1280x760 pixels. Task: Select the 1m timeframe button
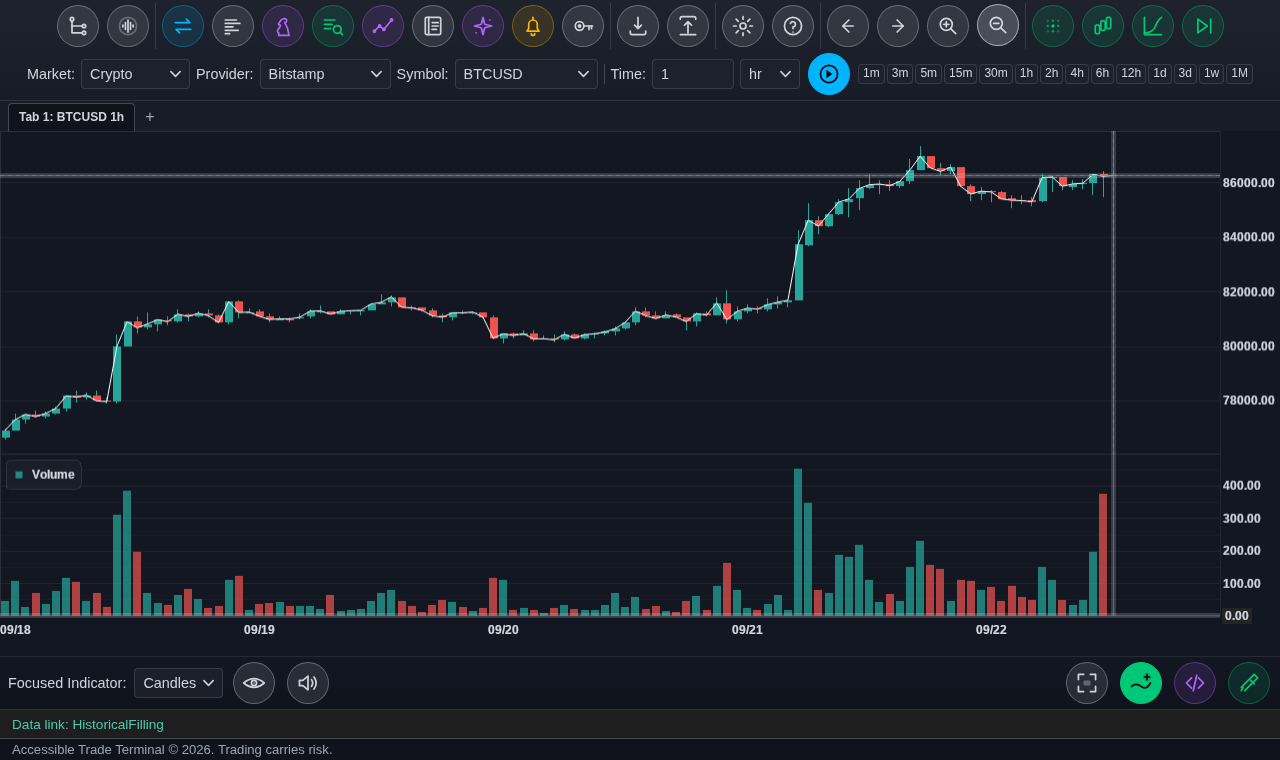tap(871, 73)
